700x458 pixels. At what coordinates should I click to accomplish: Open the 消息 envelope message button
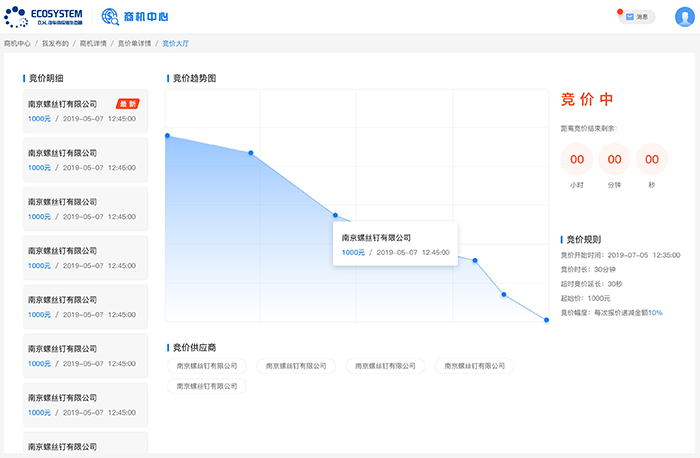click(637, 17)
